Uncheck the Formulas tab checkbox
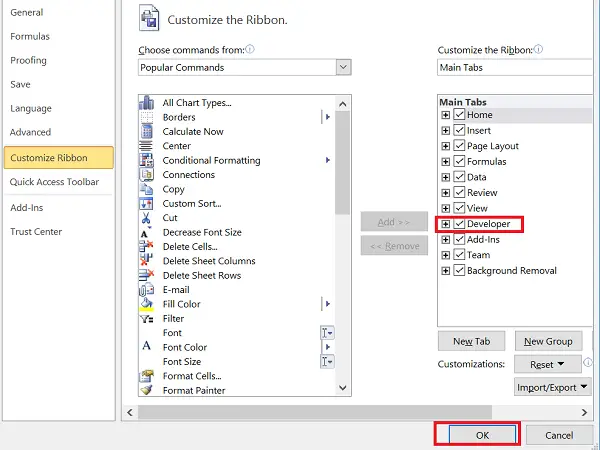Viewport: 600px width, 450px height. coord(459,161)
